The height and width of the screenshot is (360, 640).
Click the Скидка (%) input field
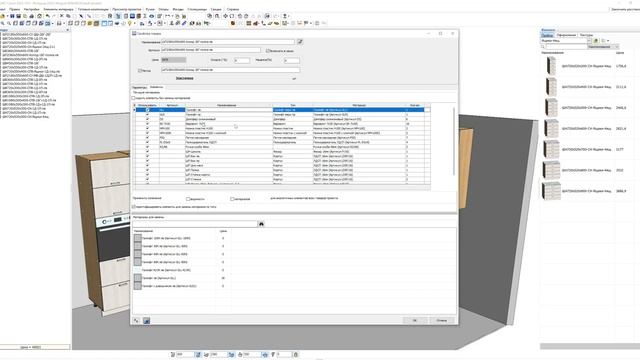[x=242, y=60]
